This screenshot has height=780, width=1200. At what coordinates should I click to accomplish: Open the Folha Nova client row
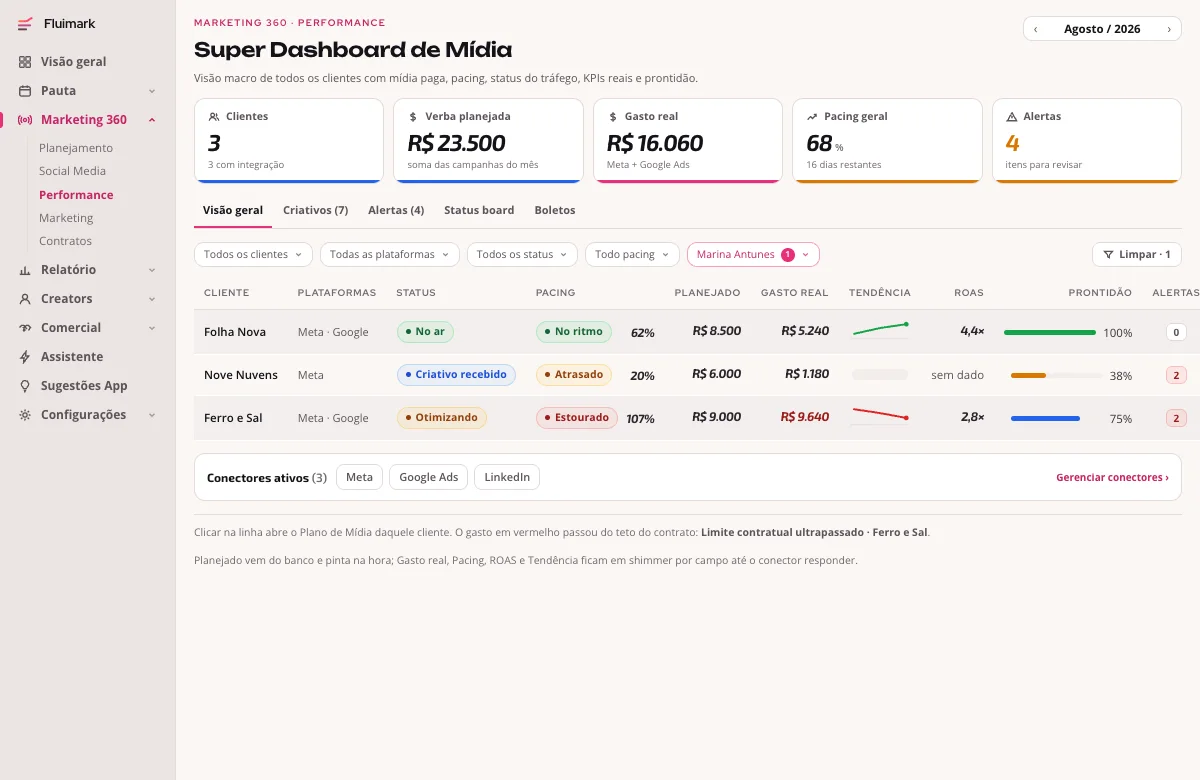(x=697, y=332)
